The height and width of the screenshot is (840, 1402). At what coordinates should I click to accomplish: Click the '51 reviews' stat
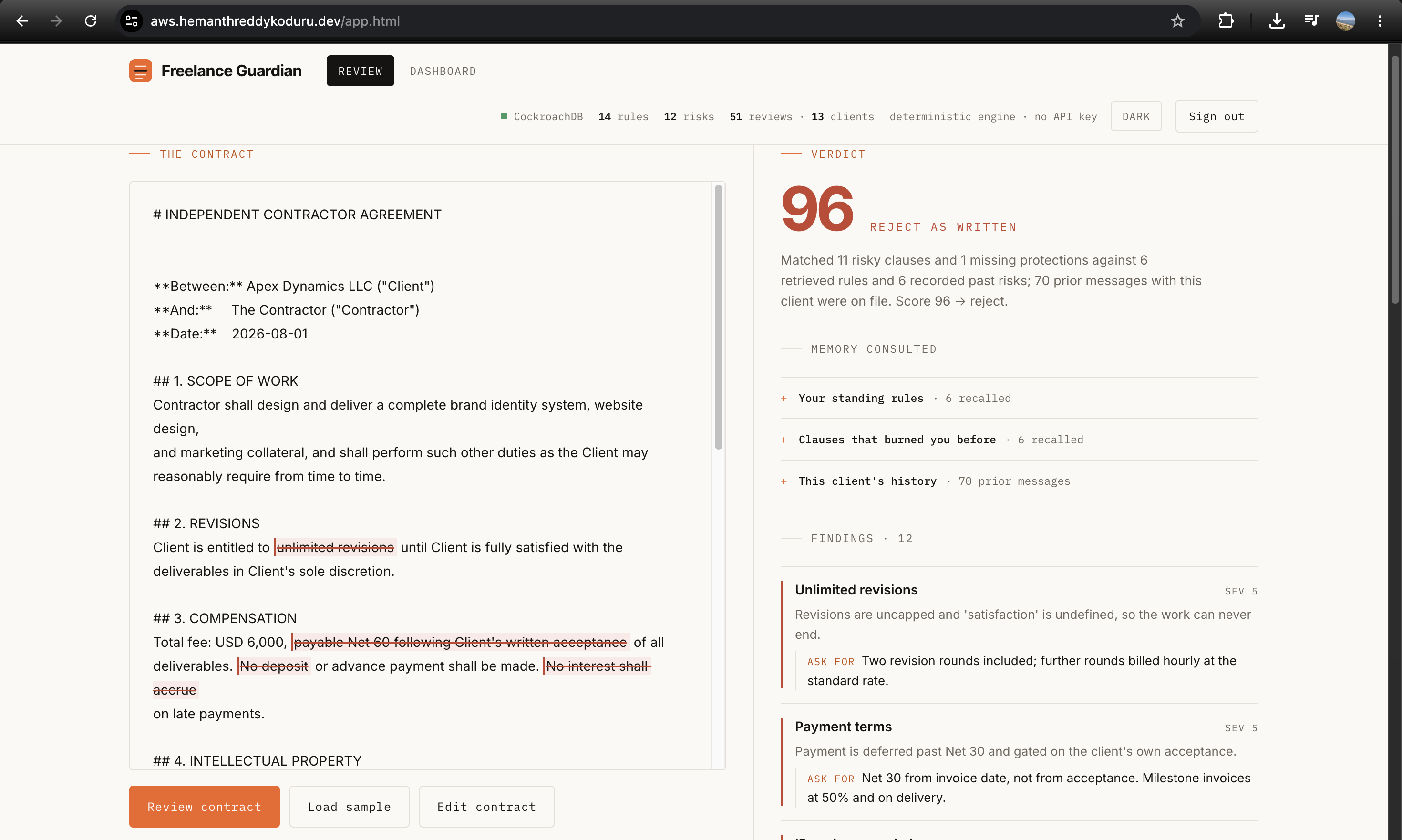tap(761, 116)
